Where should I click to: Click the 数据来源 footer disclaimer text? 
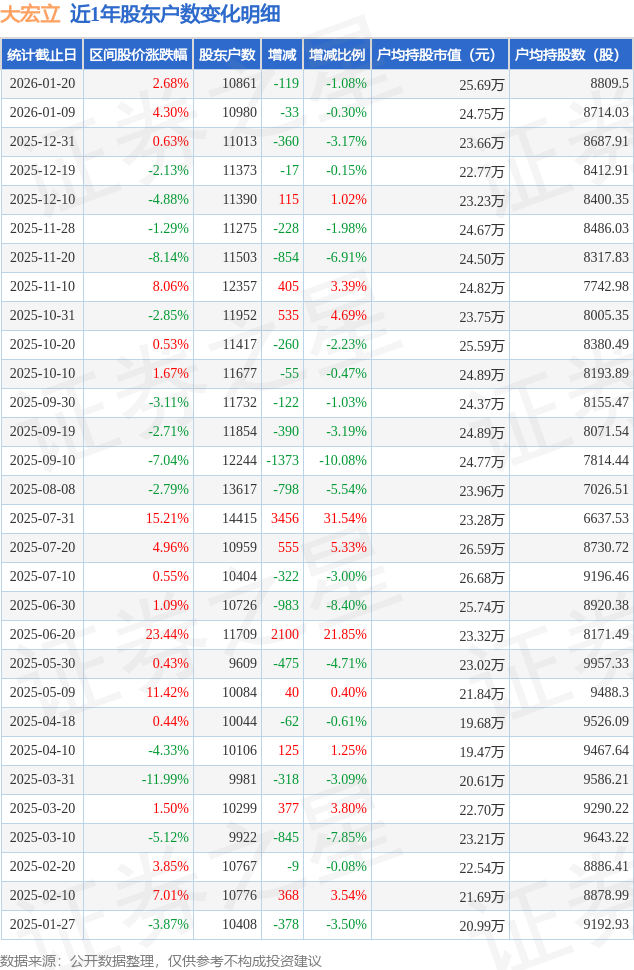tap(161, 961)
